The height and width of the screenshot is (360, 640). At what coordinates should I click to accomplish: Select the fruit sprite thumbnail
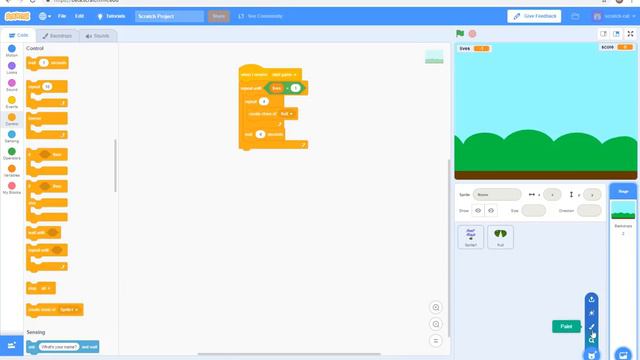click(x=500, y=237)
